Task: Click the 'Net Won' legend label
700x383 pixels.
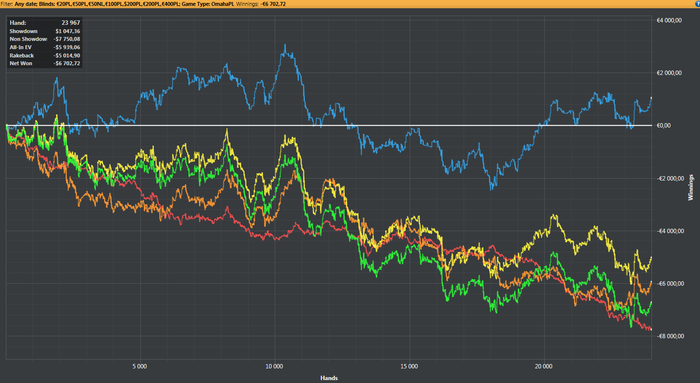Action: click(21, 63)
